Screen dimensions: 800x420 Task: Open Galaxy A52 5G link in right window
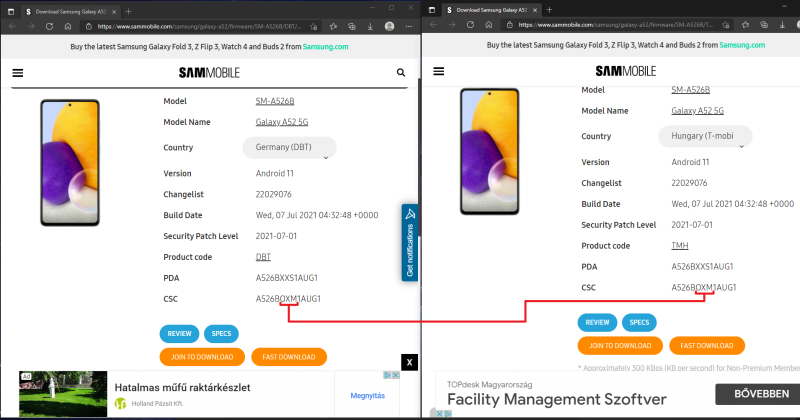click(697, 111)
